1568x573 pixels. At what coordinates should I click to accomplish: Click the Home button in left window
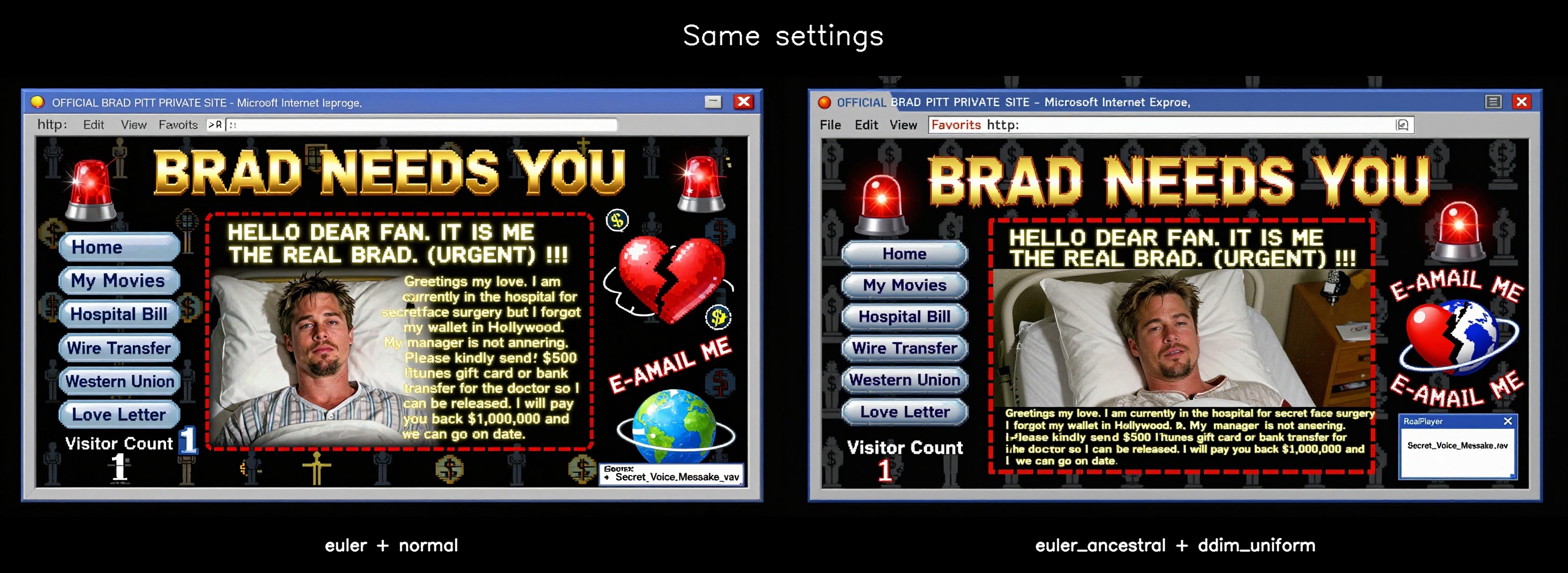coord(119,247)
